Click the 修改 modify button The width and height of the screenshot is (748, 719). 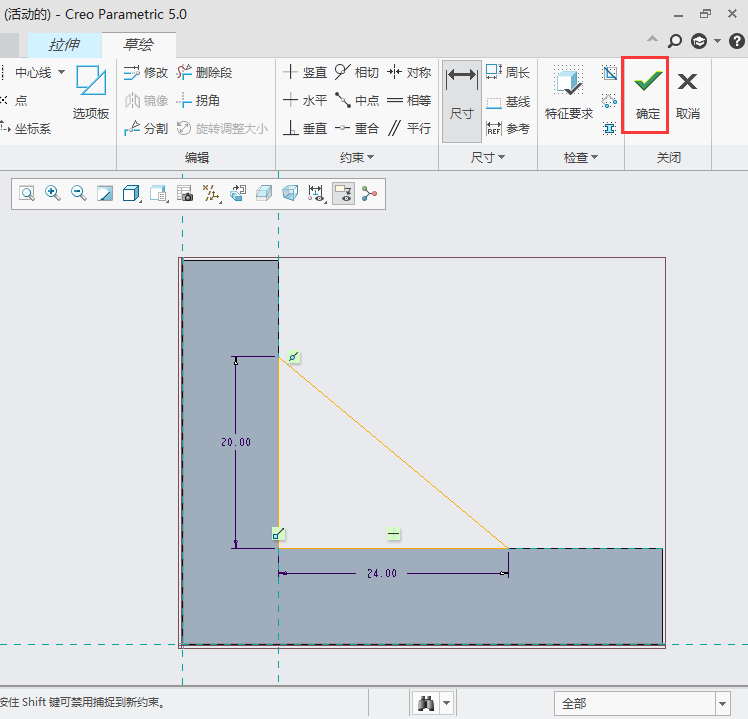point(146,72)
